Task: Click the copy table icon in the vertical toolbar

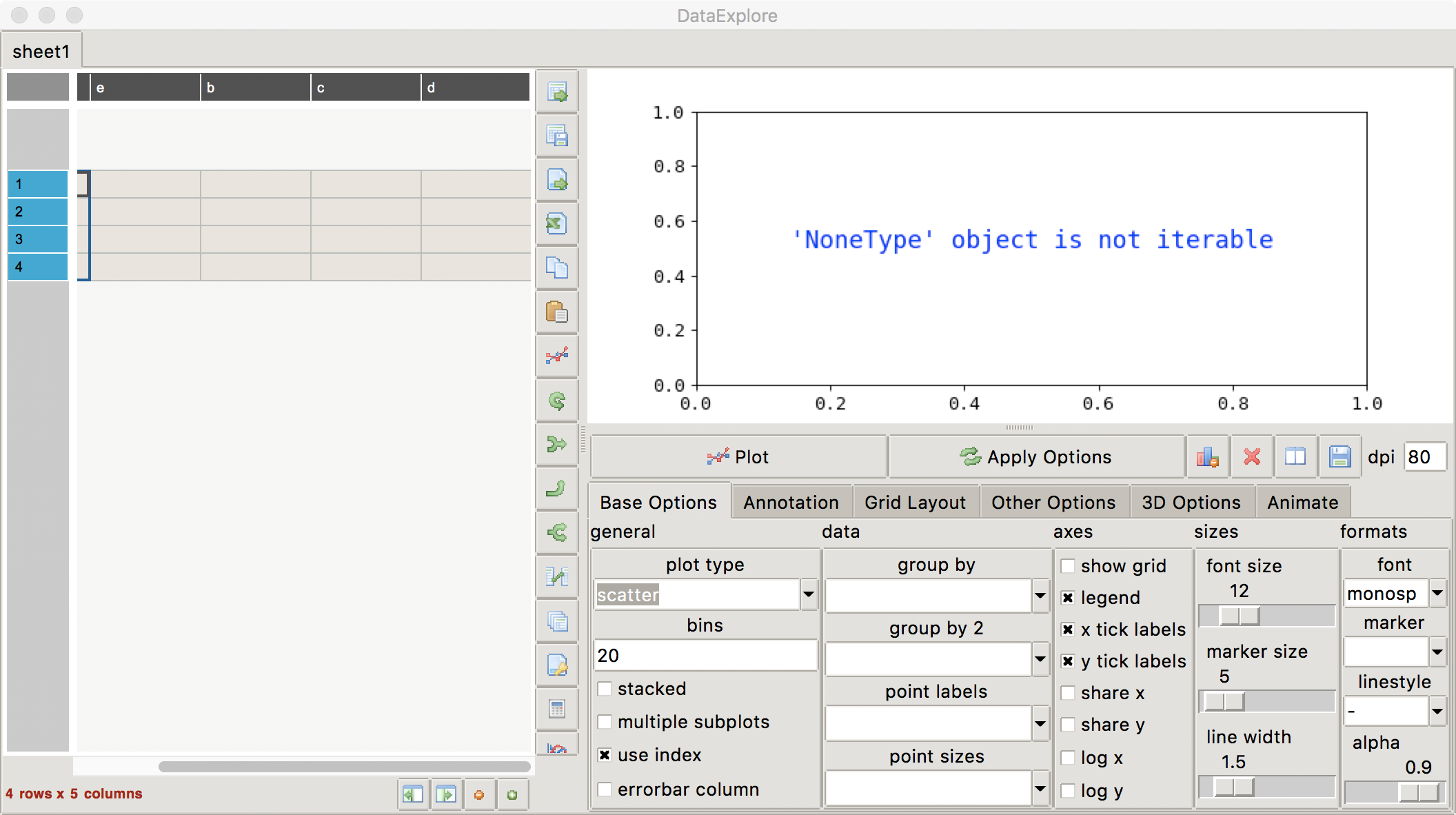Action: pyautogui.click(x=557, y=268)
